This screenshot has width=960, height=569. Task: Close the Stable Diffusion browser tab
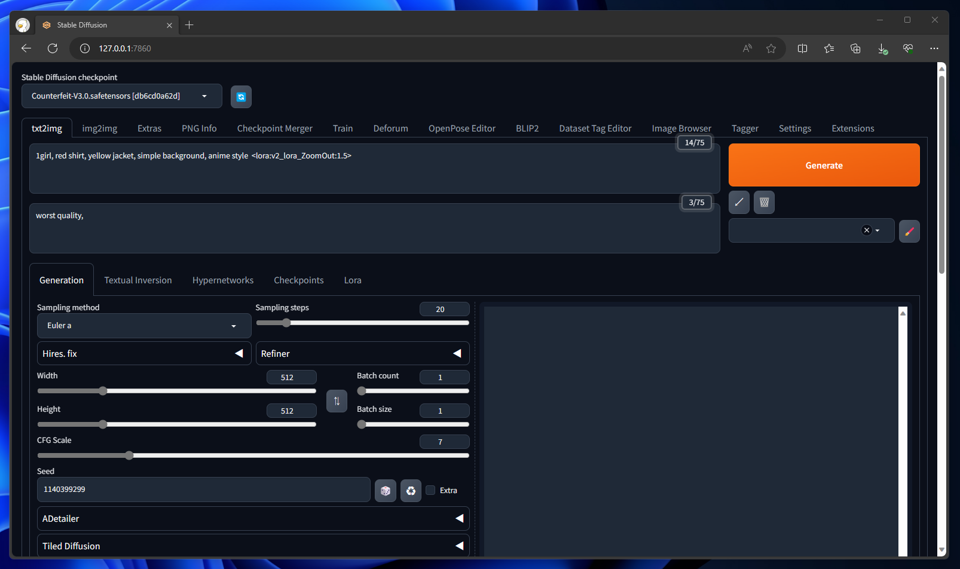169,25
